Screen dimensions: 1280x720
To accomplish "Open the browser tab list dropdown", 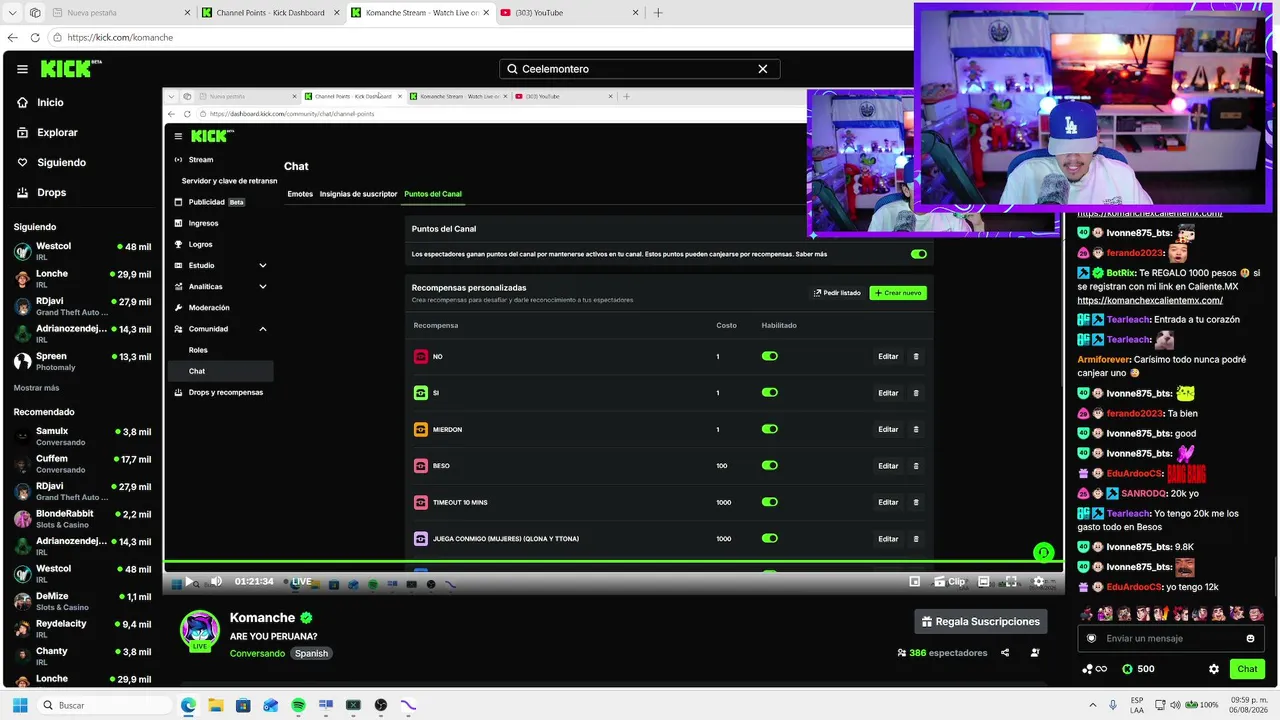I will tap(13, 13).
